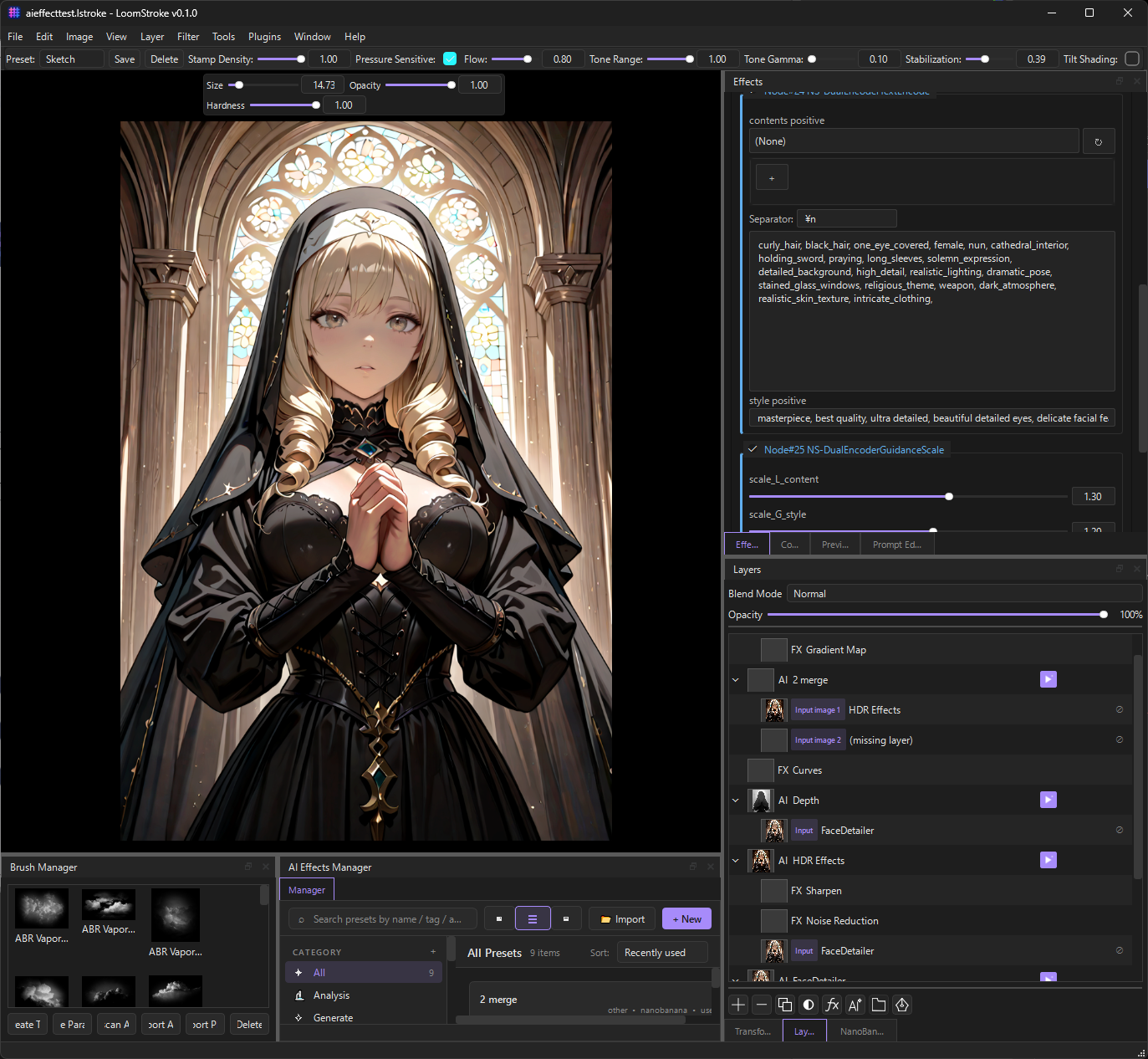The height and width of the screenshot is (1059, 1148).
Task: Run the AI Depth layer play button
Action: (1049, 800)
